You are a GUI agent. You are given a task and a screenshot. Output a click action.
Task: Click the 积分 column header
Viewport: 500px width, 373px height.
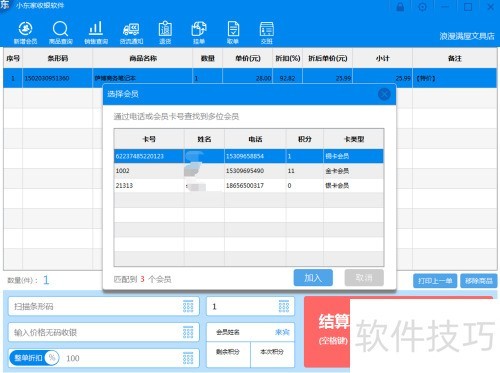tap(305, 139)
